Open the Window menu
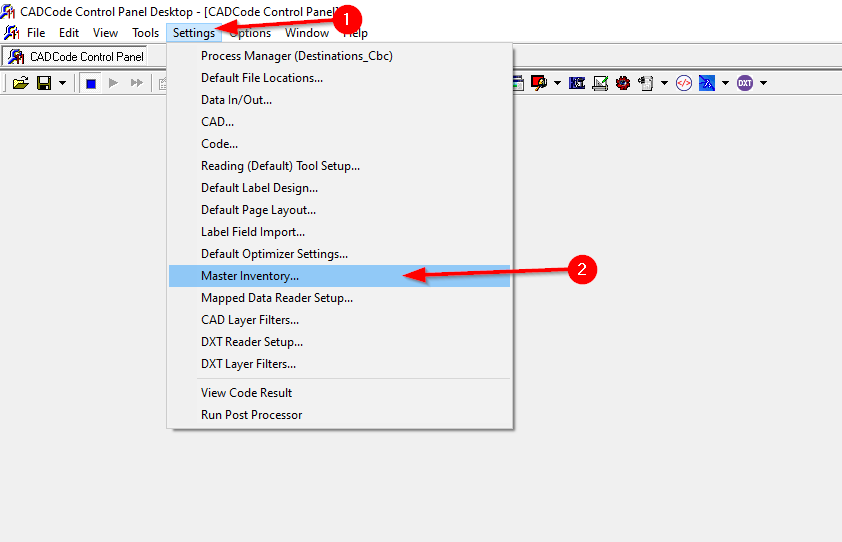Screen dimensions: 842x542 click(307, 33)
